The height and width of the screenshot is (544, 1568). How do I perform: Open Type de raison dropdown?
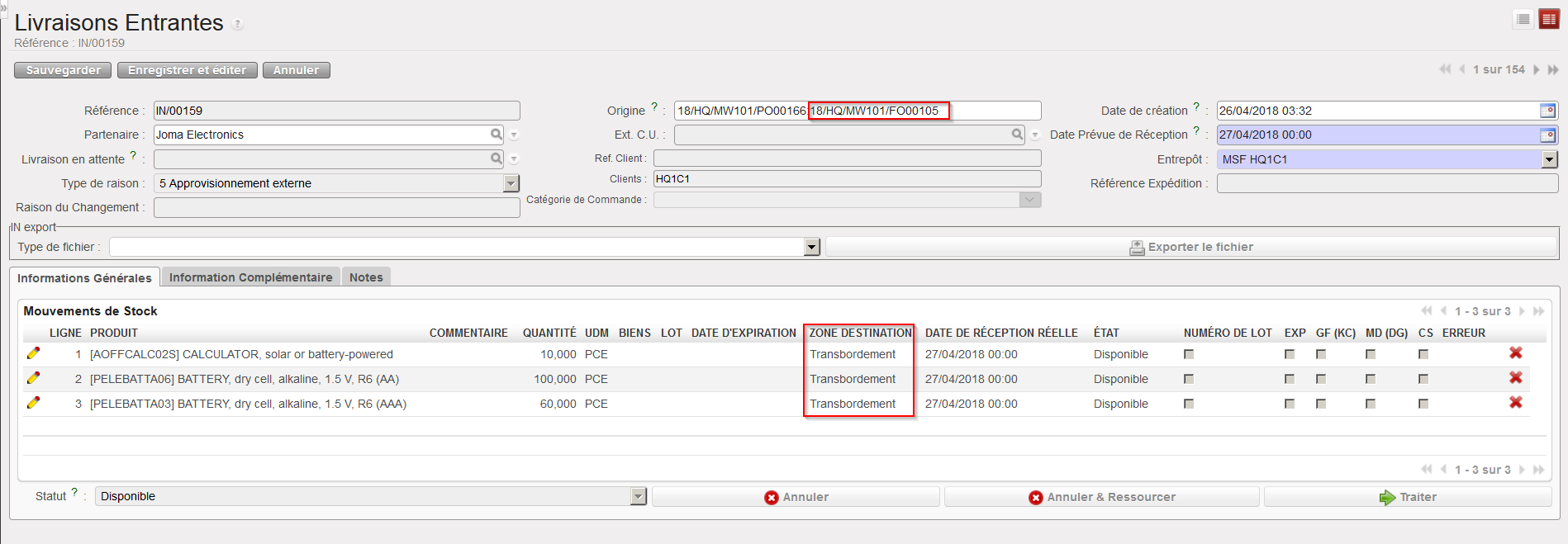[x=511, y=183]
